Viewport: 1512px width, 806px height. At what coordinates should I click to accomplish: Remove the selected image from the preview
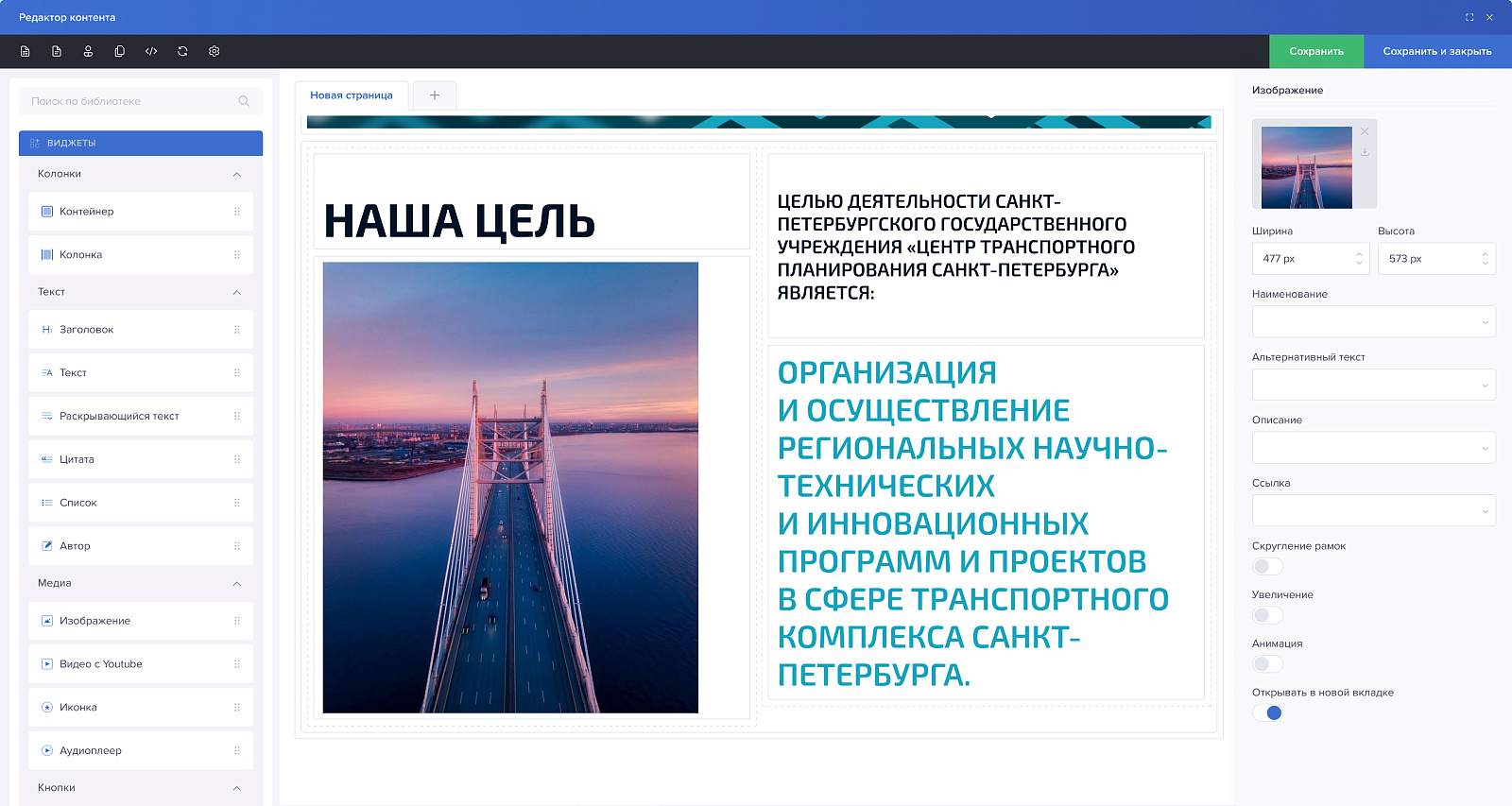1365,131
